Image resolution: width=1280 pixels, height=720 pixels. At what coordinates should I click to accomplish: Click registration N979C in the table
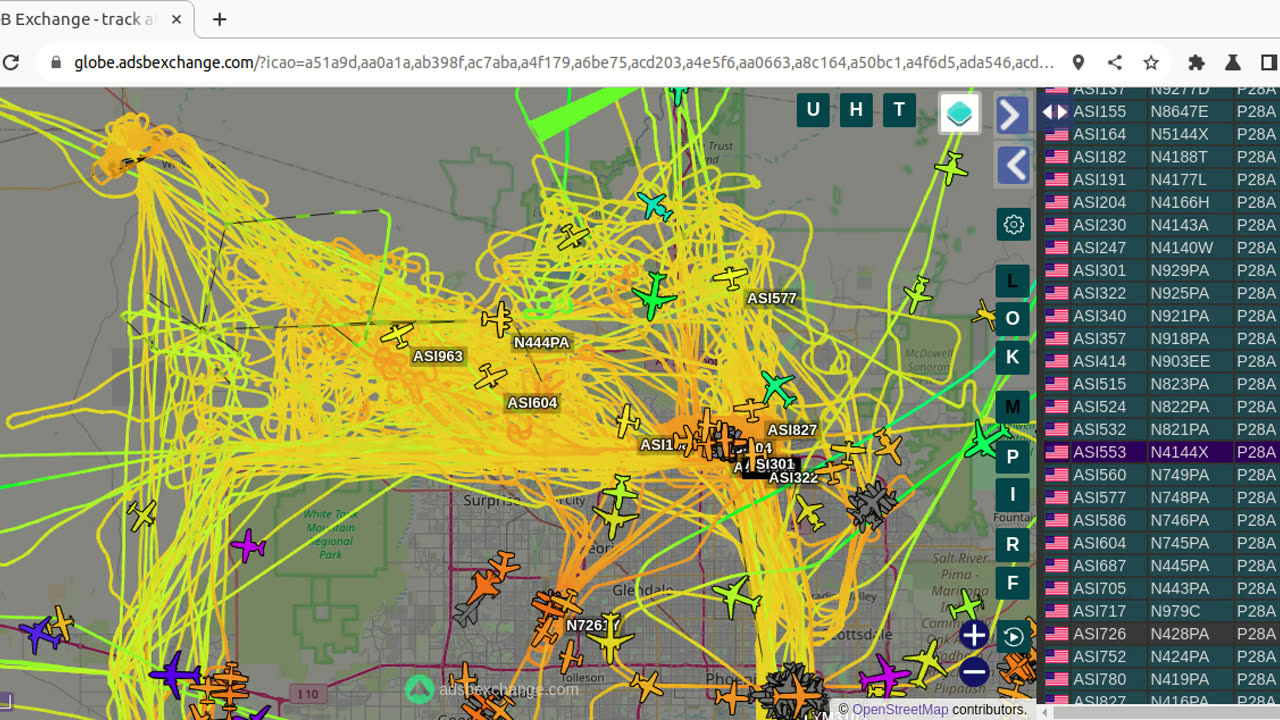tap(1175, 611)
